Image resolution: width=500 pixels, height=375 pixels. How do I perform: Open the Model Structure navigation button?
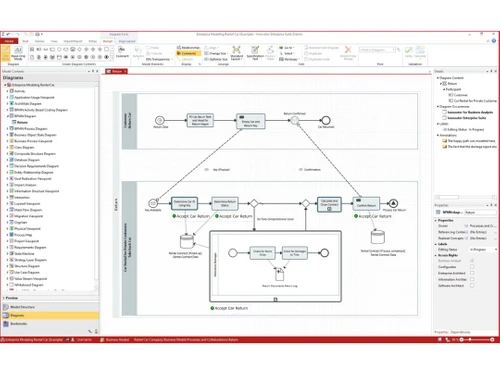tap(50, 307)
